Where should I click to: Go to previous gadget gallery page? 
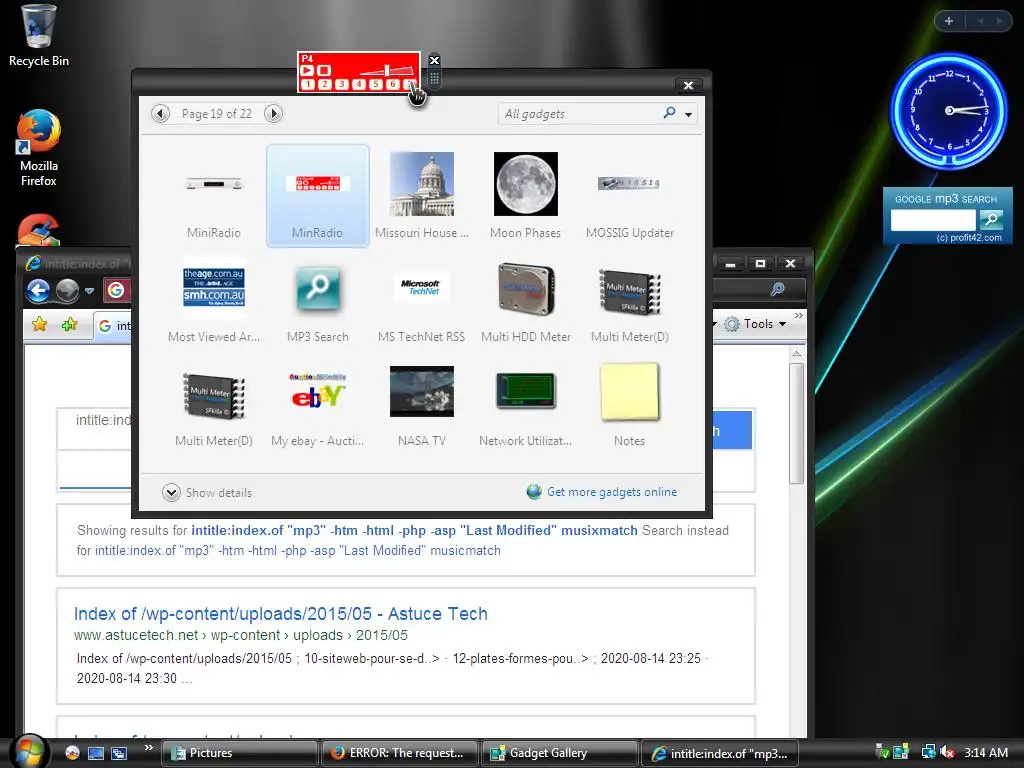click(x=160, y=114)
